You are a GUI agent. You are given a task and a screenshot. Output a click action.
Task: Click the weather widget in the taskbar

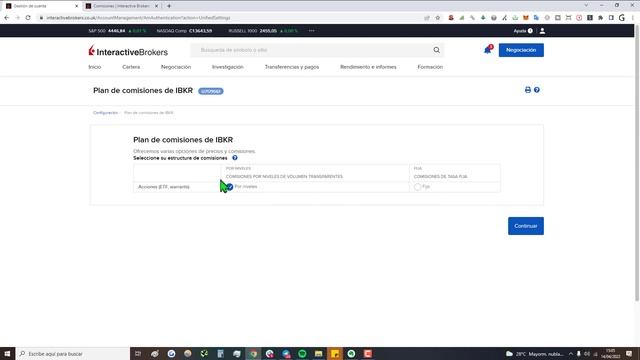tap(535, 353)
